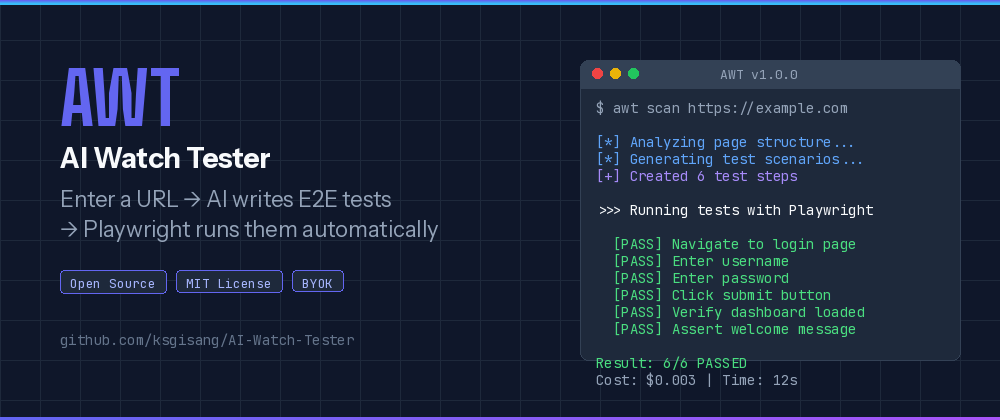Image resolution: width=1000 pixels, height=420 pixels.
Task: Open the github.com/ksgisang/AI-Watch-Tester link
Action: click(207, 340)
